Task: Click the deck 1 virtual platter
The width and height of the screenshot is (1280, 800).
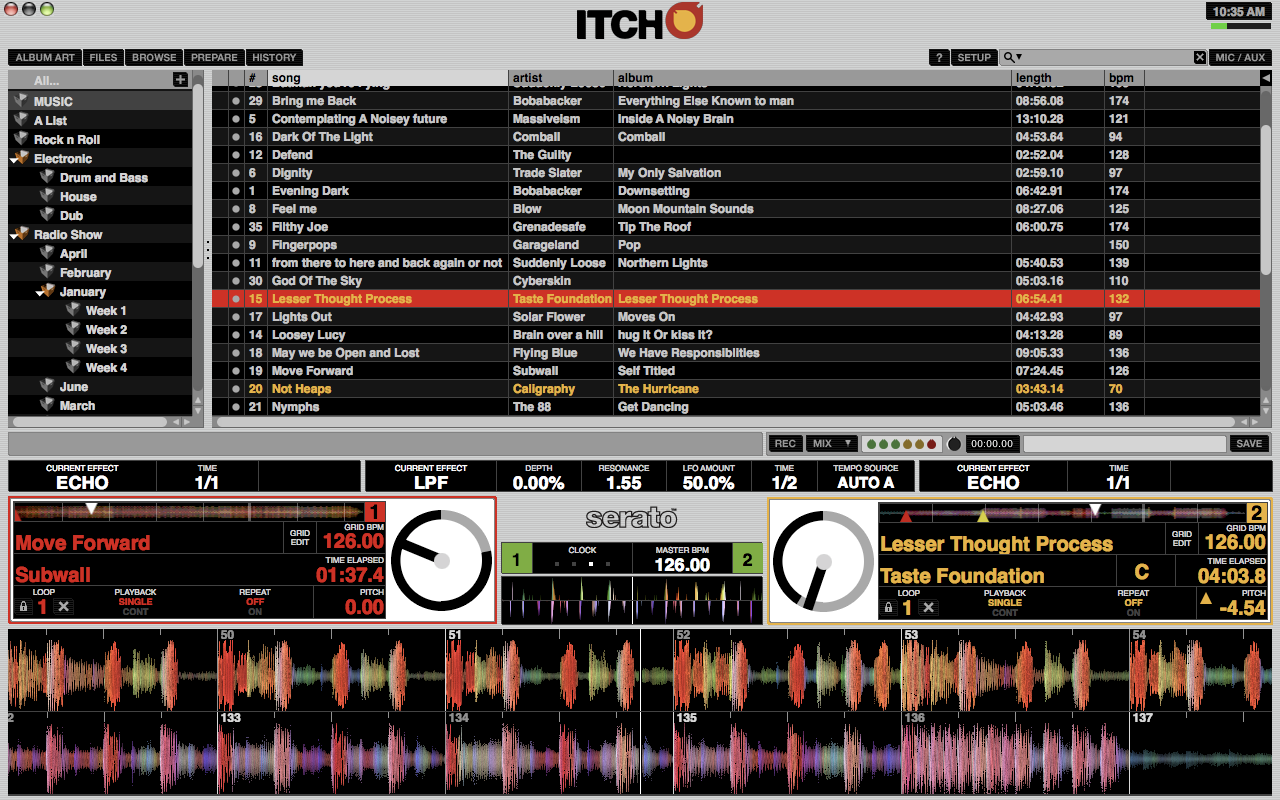Action: coord(441,560)
